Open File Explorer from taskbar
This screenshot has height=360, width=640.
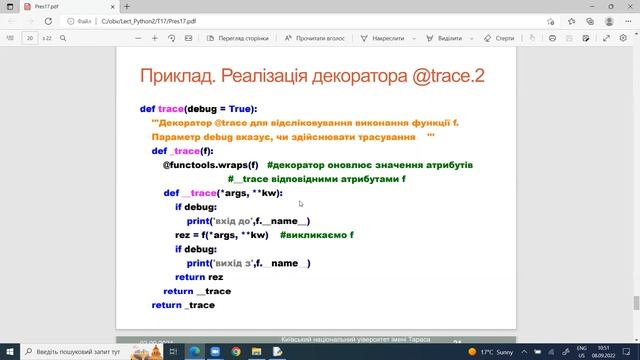[x=256, y=351]
